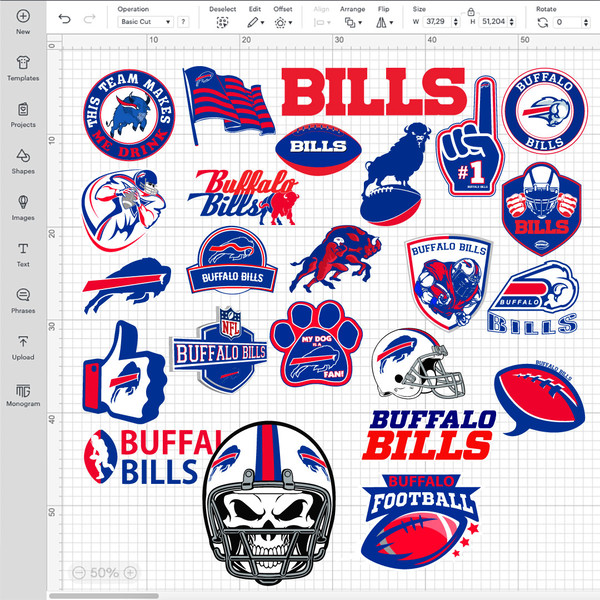Screen dimensions: 600x600
Task: Click the zoom in plus button
Action: pyautogui.click(x=129, y=573)
